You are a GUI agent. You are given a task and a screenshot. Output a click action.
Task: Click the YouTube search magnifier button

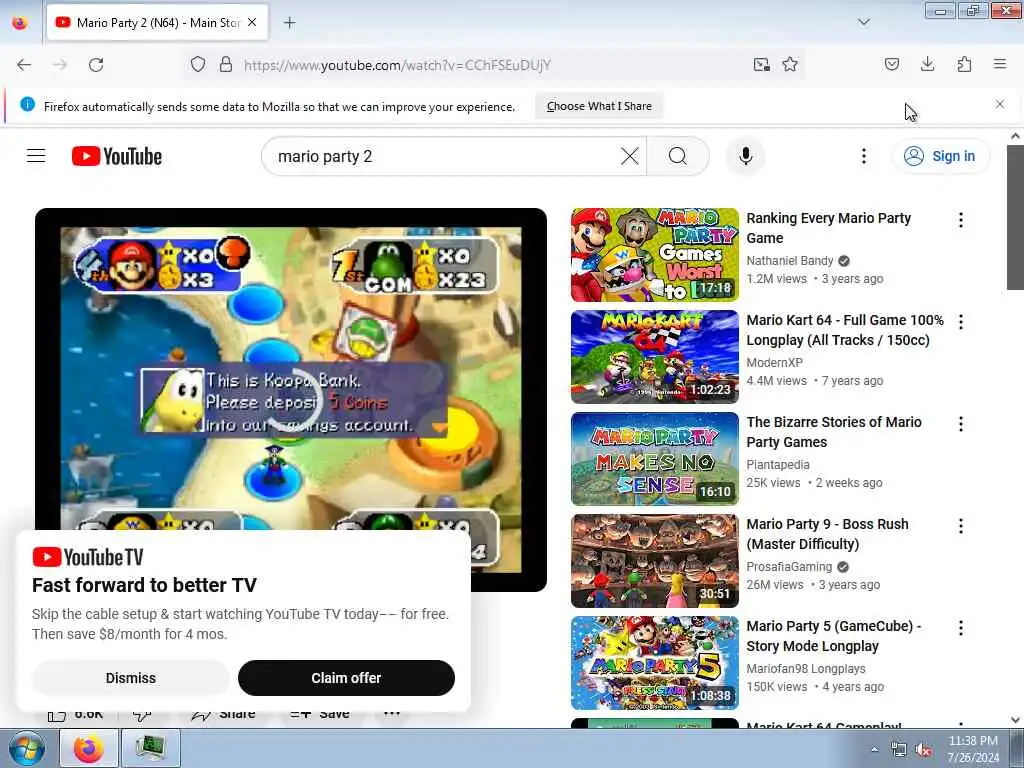[x=678, y=156]
